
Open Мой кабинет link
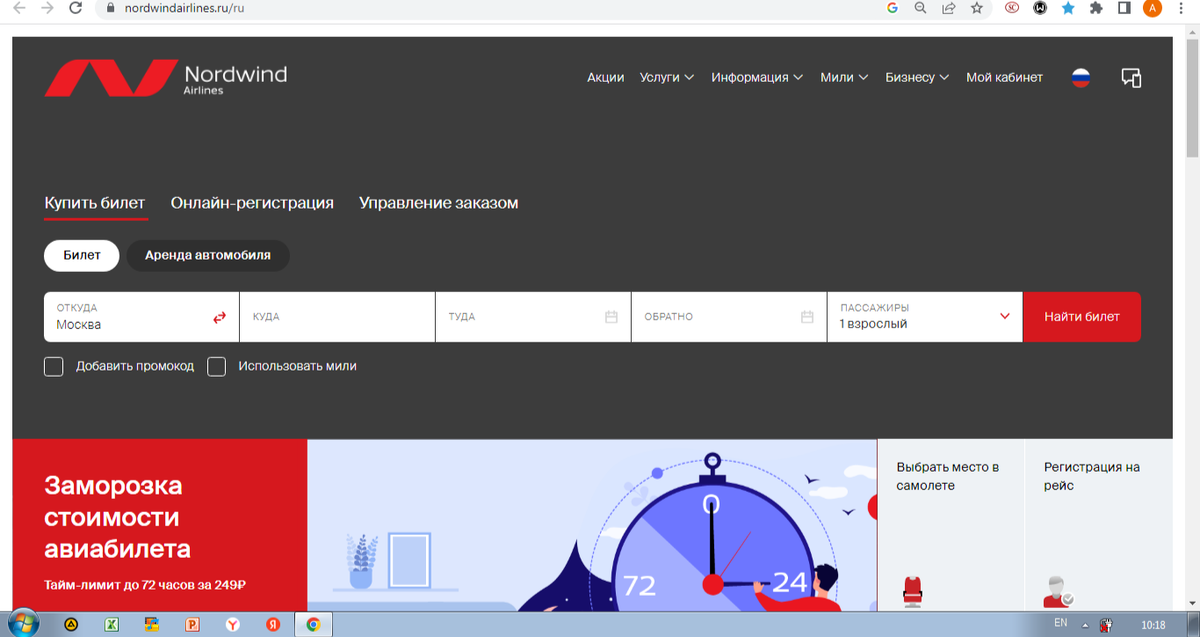[x=1004, y=78]
